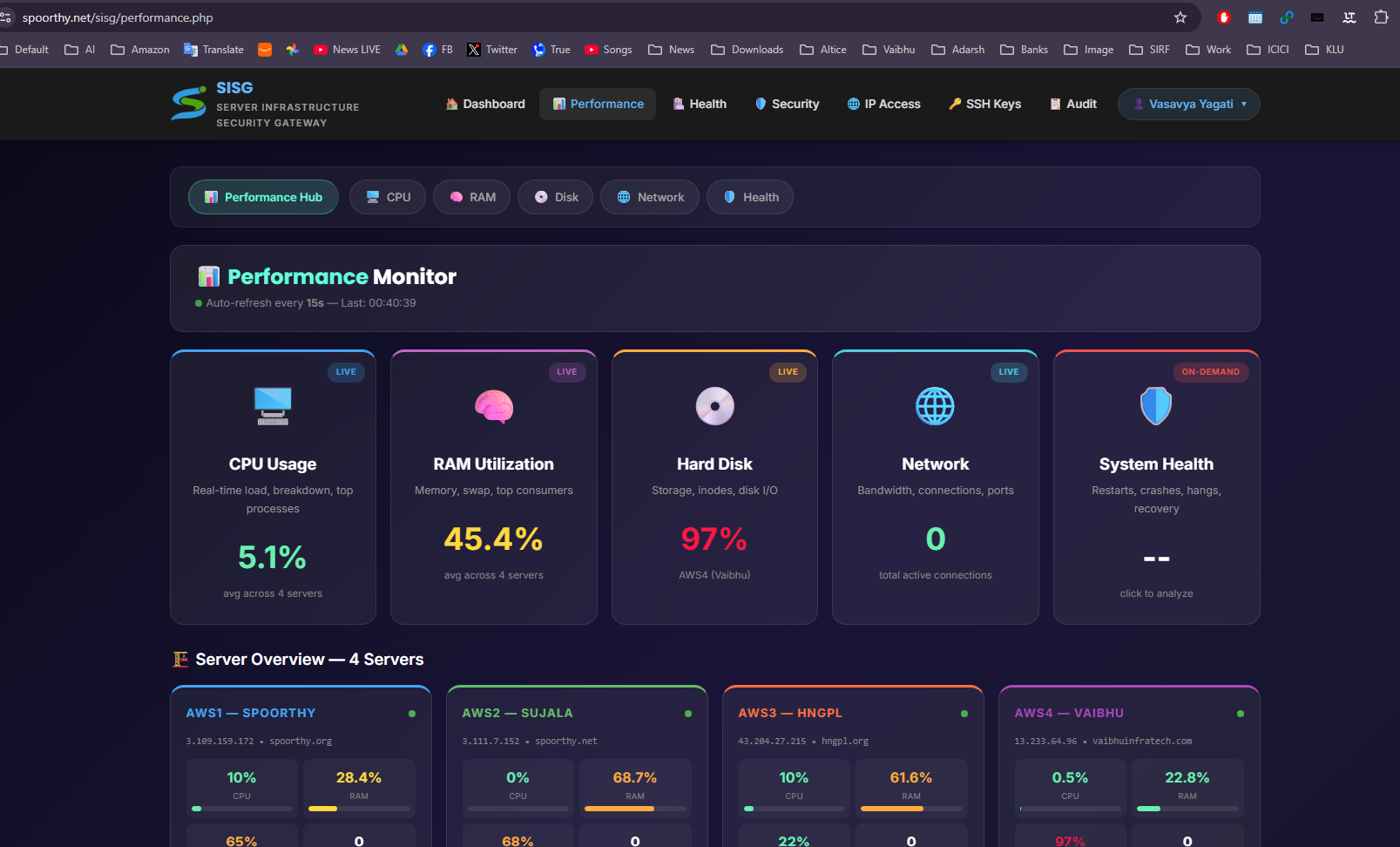This screenshot has width=1400, height=847.
Task: Open the SIRF bookmark folder
Action: [1149, 50]
